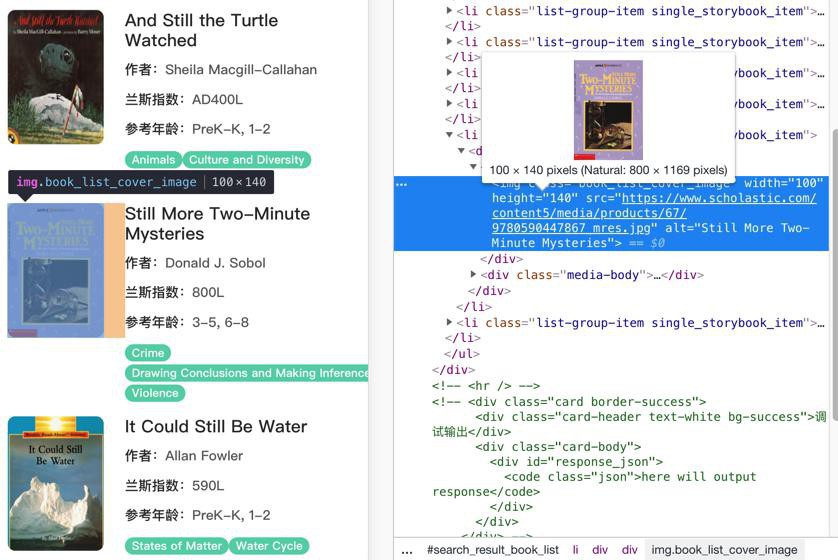Screen dimensions: 838x560
Task: Open the States of Matter tag
Action: click(x=176, y=546)
